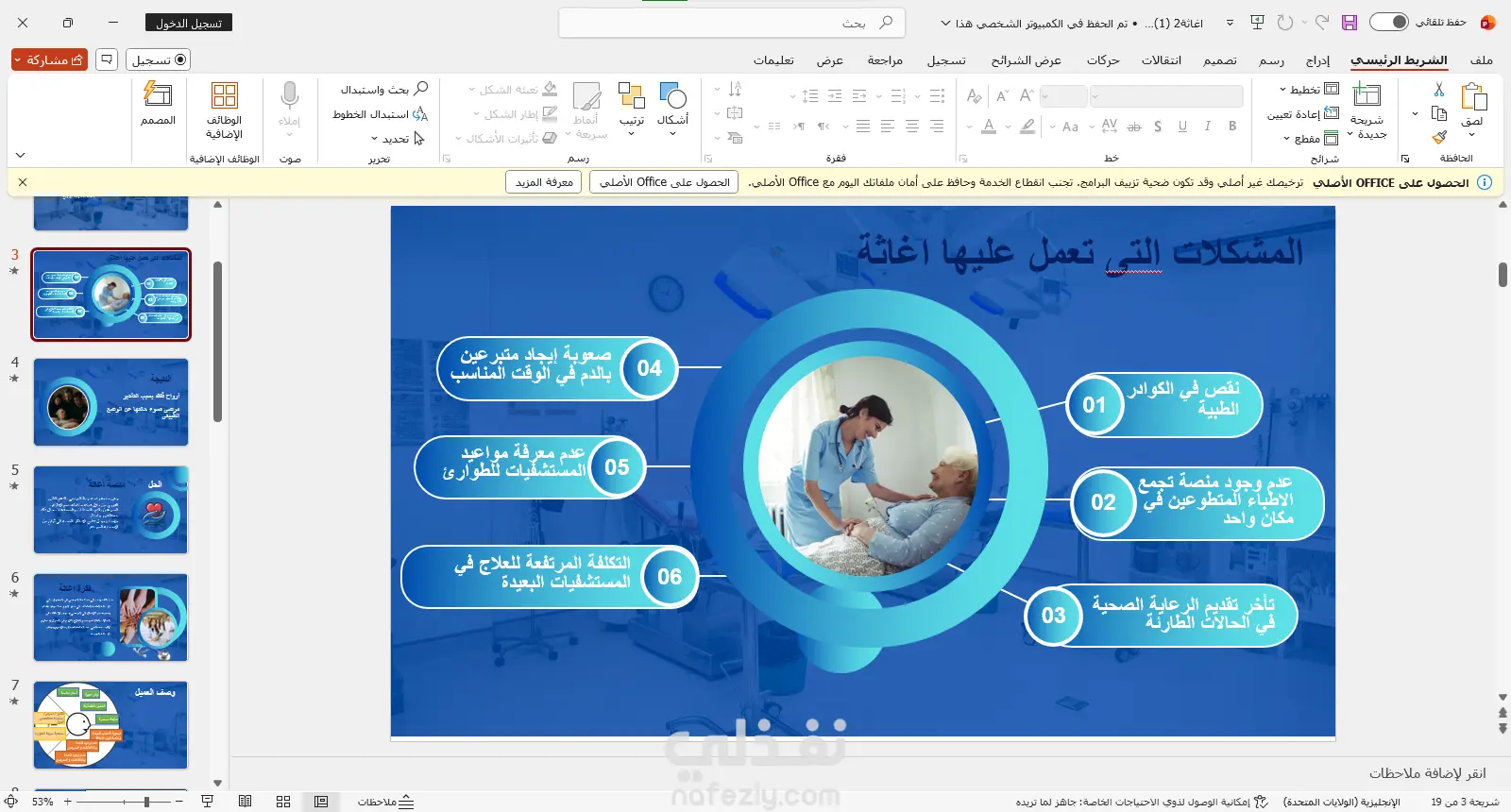Open the font name combo box
The image size is (1511, 812).
point(1166,96)
